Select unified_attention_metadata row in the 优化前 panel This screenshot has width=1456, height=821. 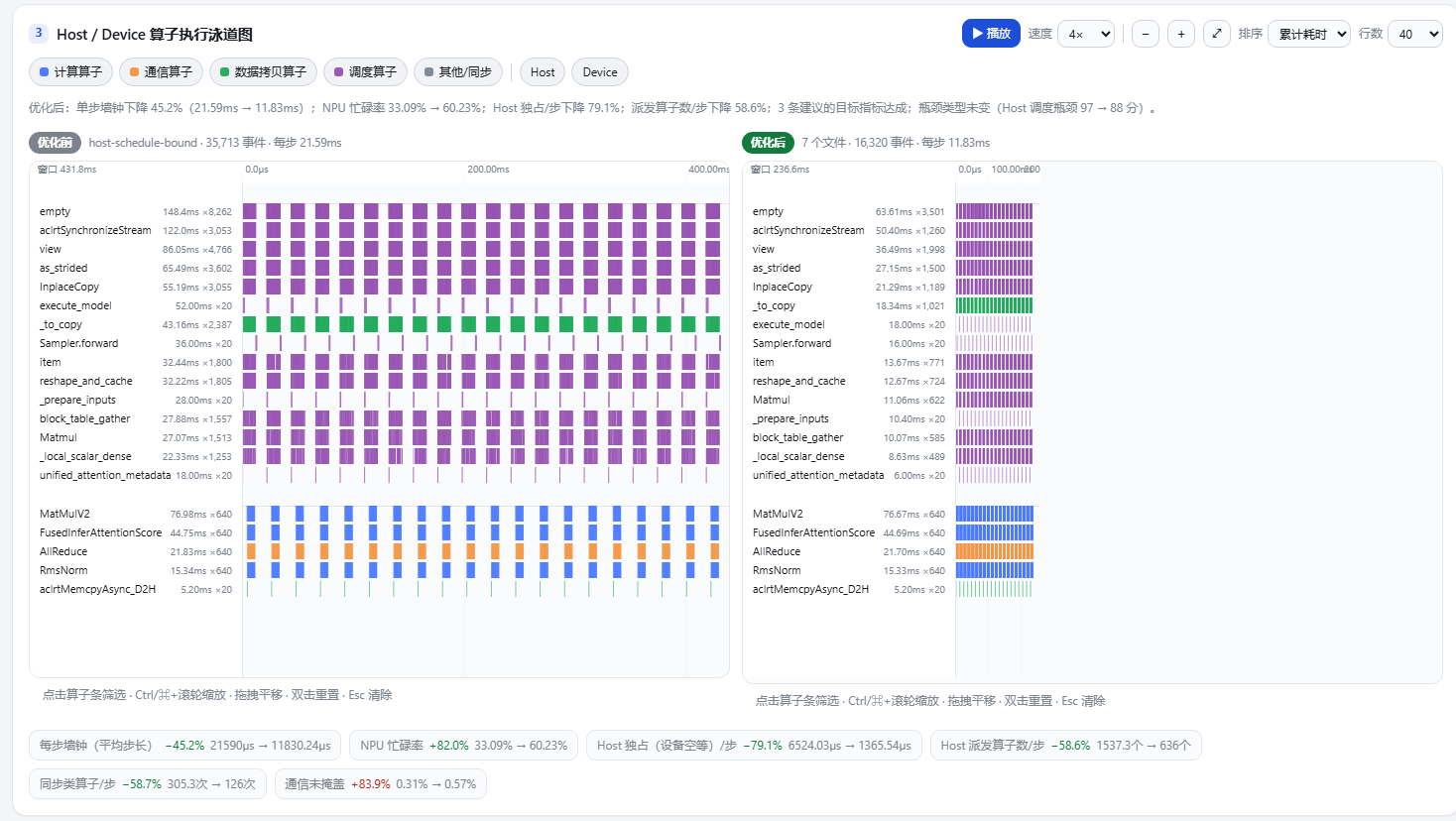click(x=380, y=475)
